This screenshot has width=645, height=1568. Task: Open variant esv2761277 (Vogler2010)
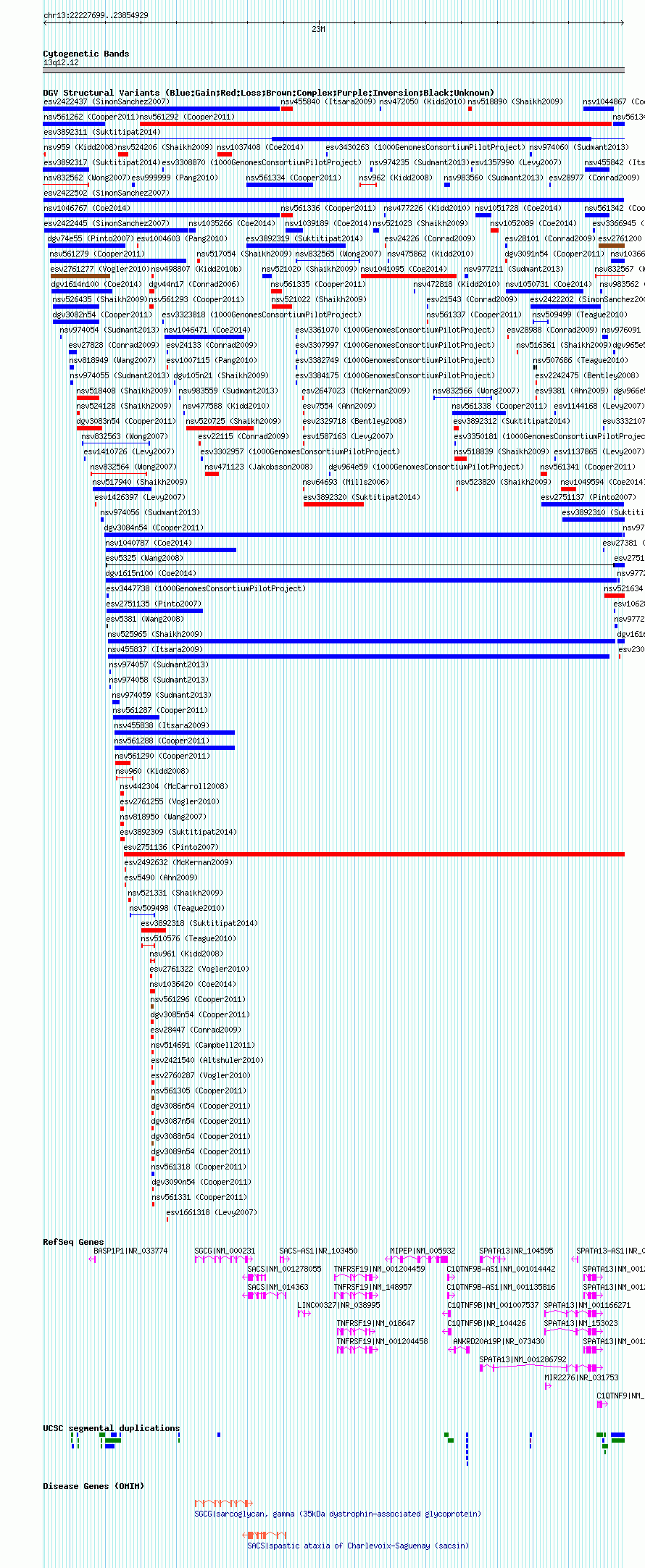point(100,269)
